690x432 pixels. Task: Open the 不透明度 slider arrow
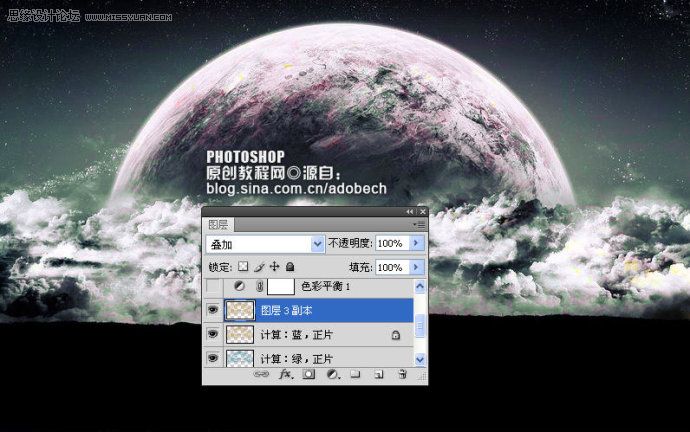click(416, 243)
